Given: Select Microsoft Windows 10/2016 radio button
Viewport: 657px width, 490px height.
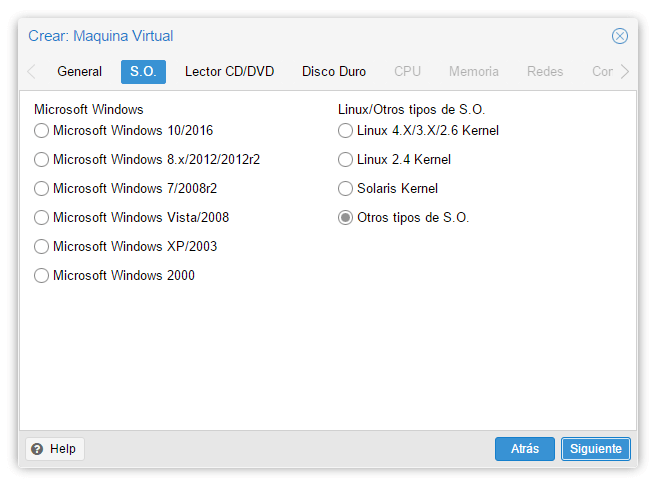Looking at the screenshot, I should (x=41, y=130).
